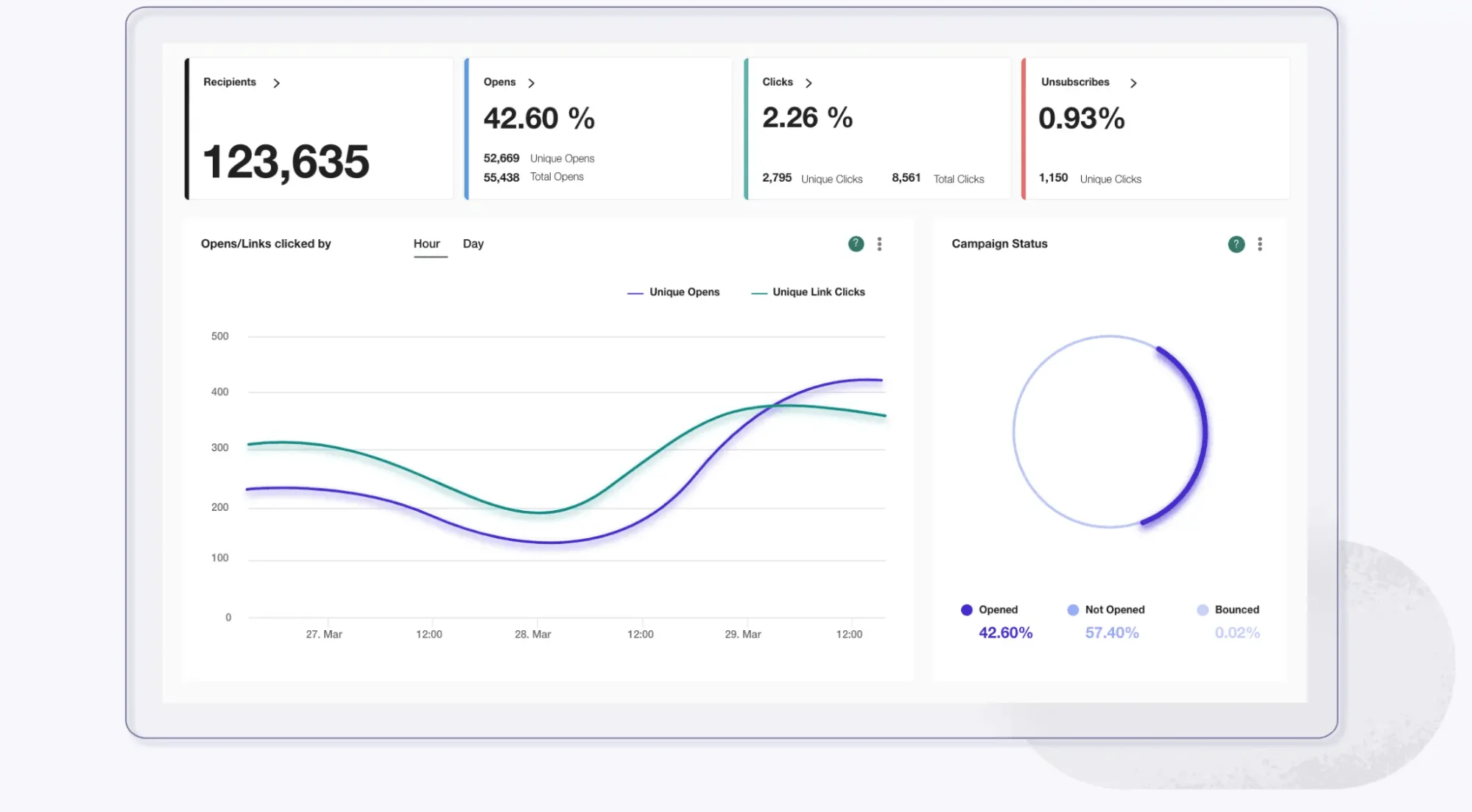Select the Not Opened legend dot
This screenshot has width=1472, height=812.
pos(1073,610)
